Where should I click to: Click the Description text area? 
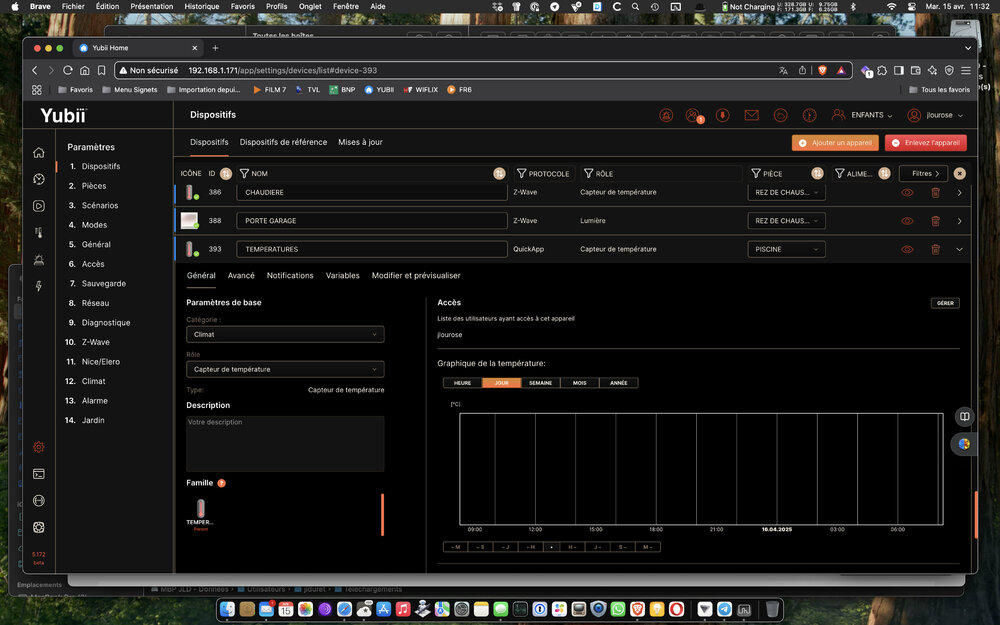[x=285, y=443]
